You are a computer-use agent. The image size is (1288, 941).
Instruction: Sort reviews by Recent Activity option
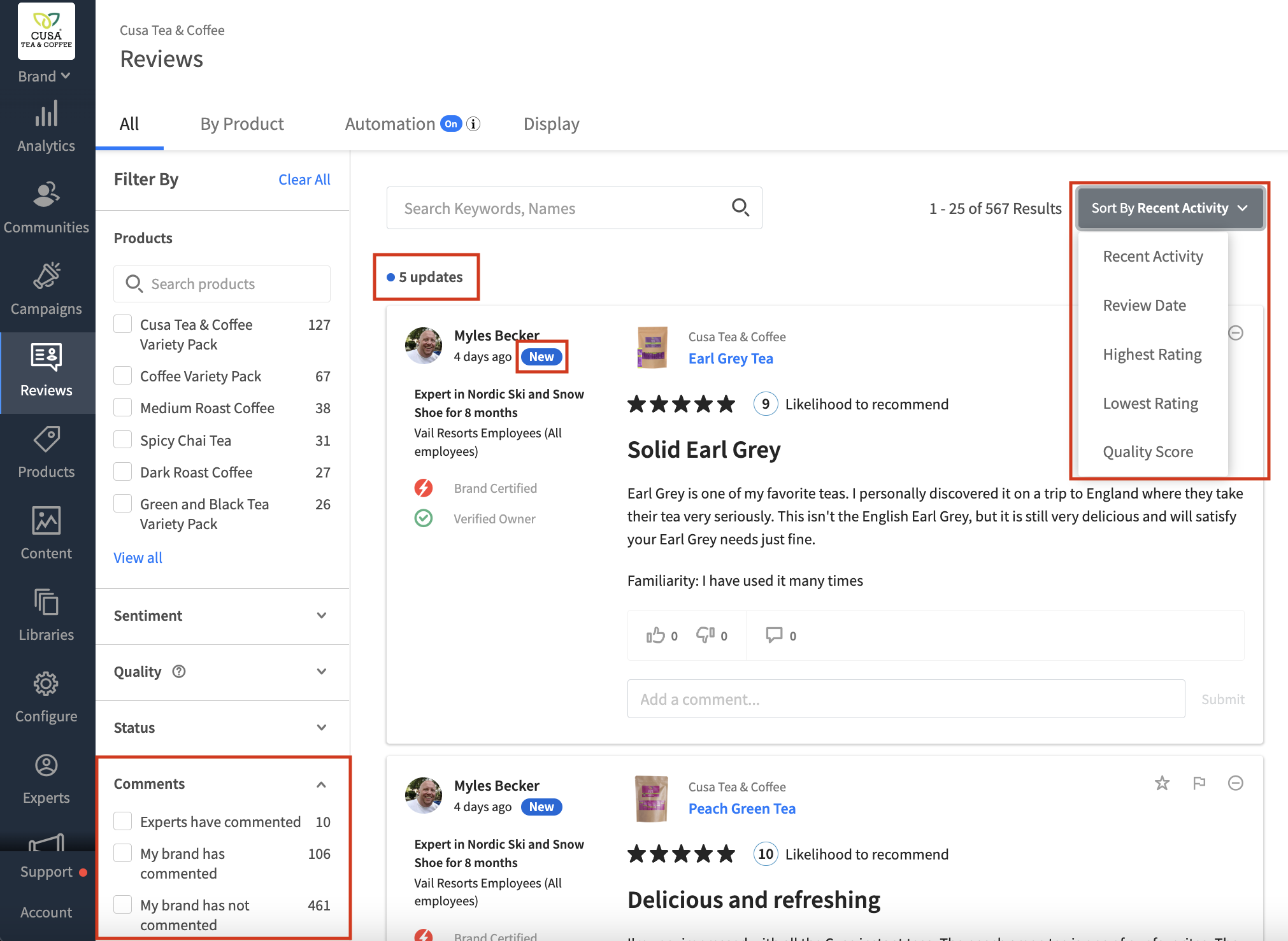pyautogui.click(x=1153, y=257)
